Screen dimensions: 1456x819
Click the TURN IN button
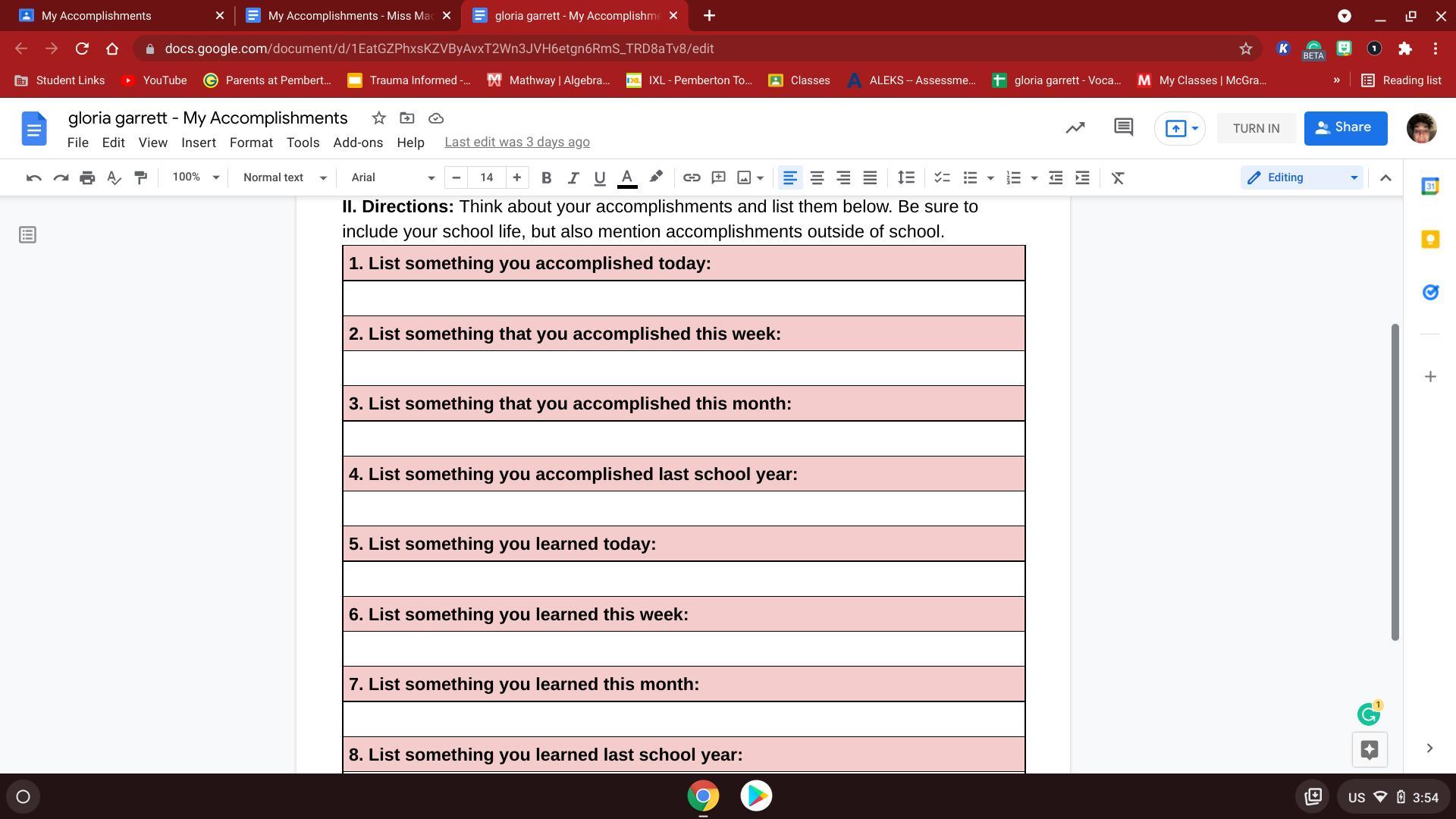[1256, 128]
